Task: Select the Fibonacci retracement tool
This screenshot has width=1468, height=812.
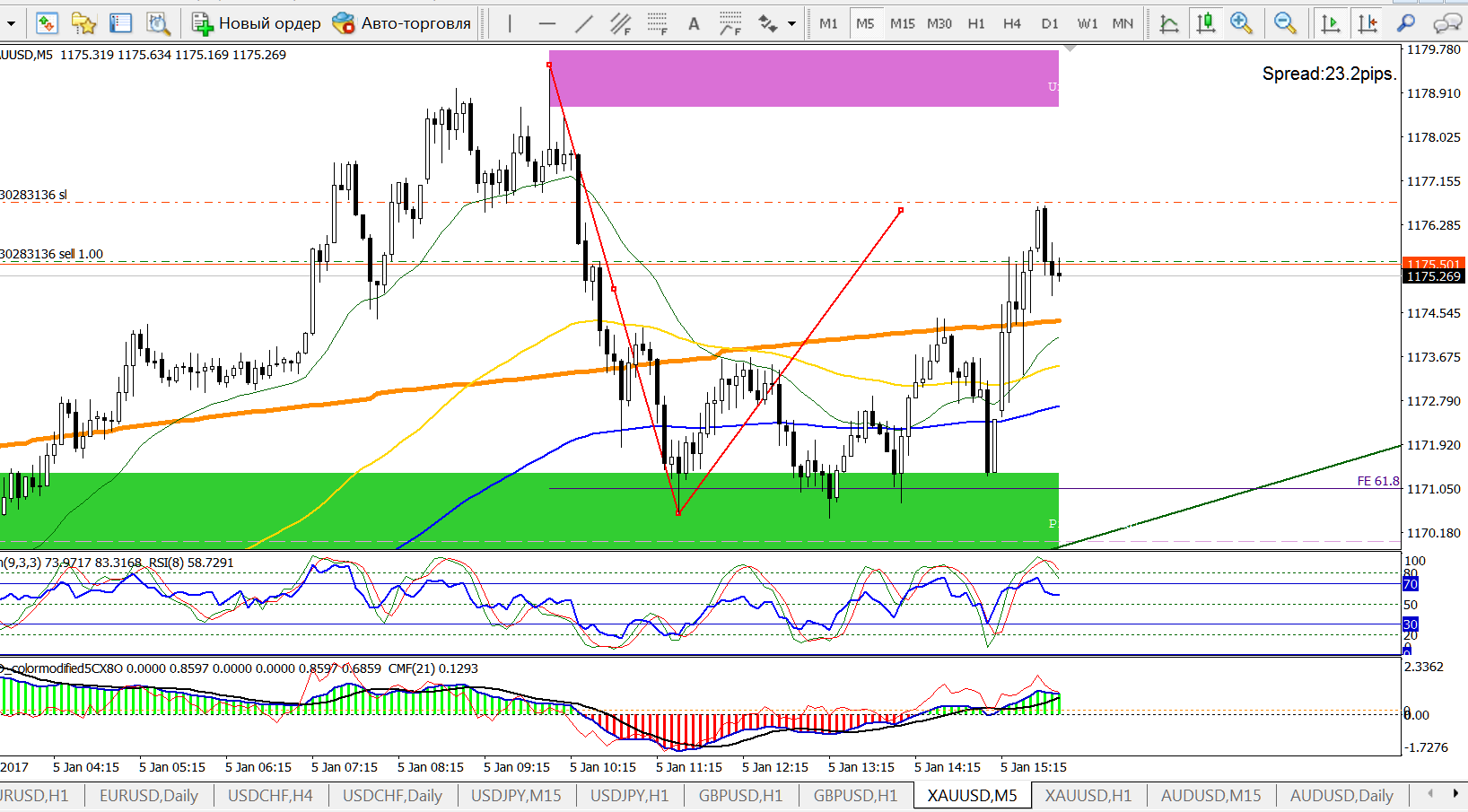Action: click(x=658, y=24)
